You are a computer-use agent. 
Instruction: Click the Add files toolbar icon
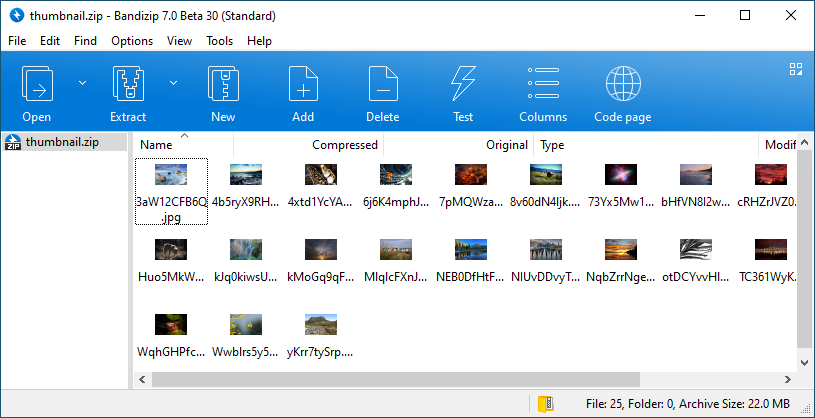click(x=303, y=84)
